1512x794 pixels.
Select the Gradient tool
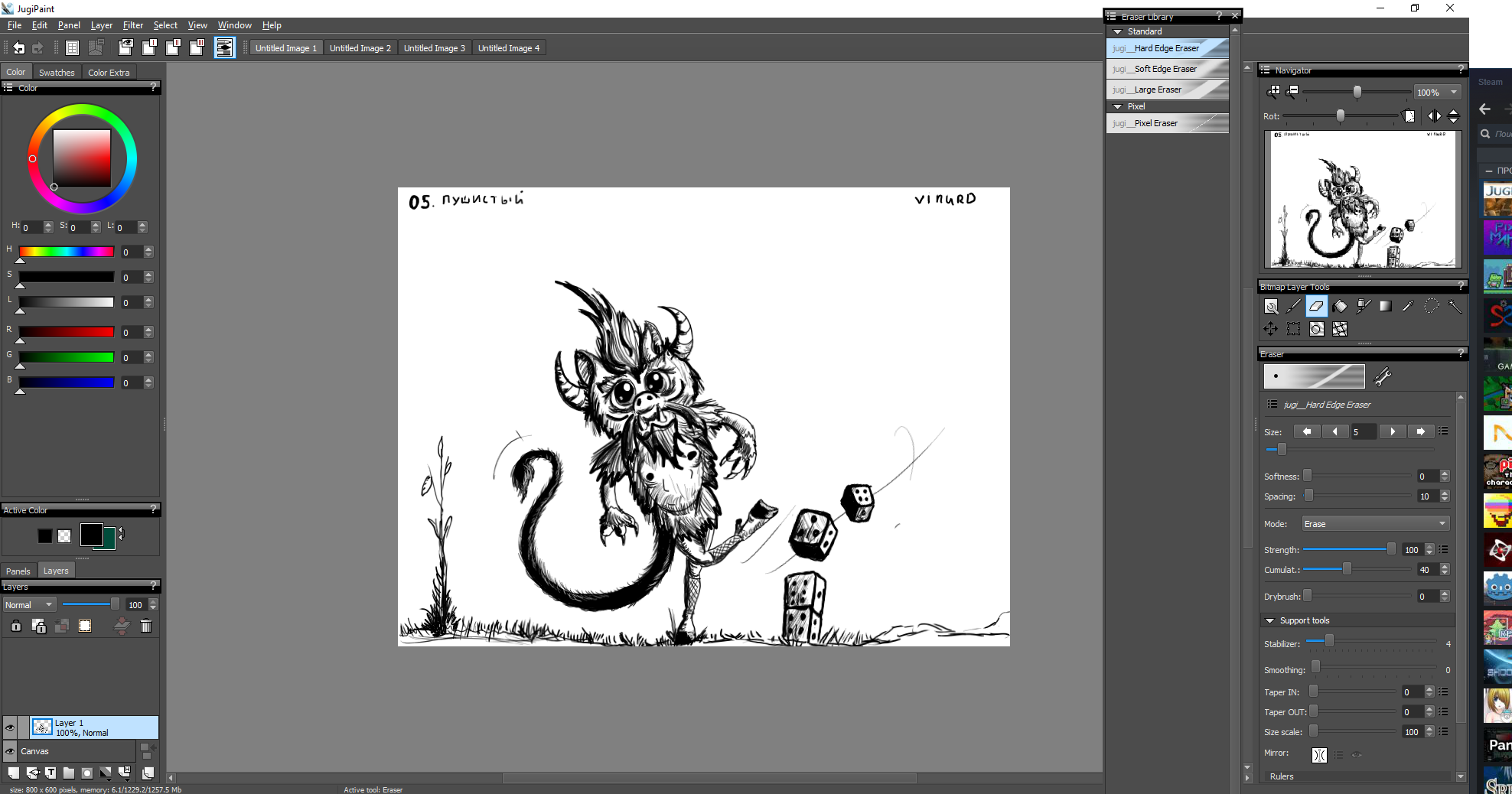click(1386, 307)
